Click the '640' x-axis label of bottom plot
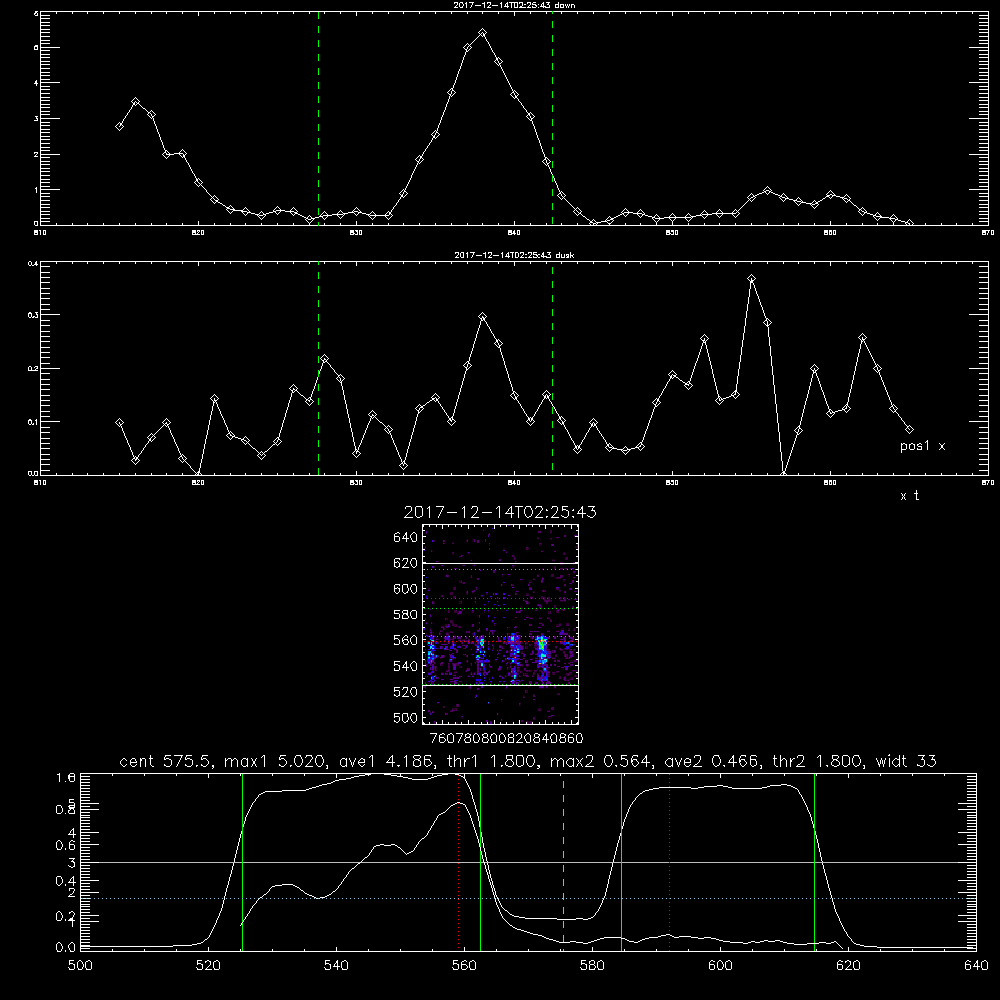This screenshot has width=1000, height=1000. (976, 966)
